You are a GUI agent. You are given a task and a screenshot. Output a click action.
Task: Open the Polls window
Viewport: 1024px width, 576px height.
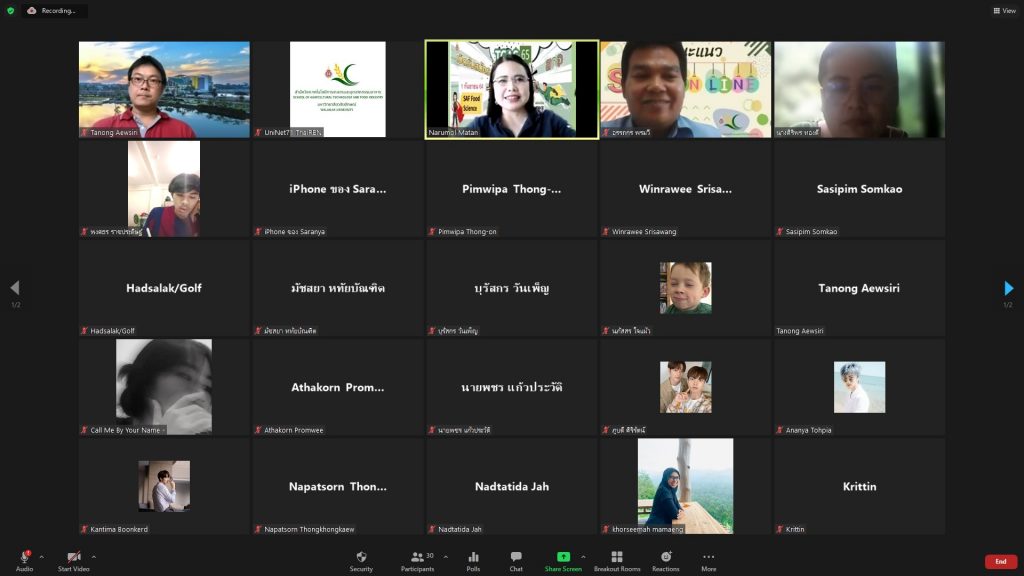pos(473,560)
